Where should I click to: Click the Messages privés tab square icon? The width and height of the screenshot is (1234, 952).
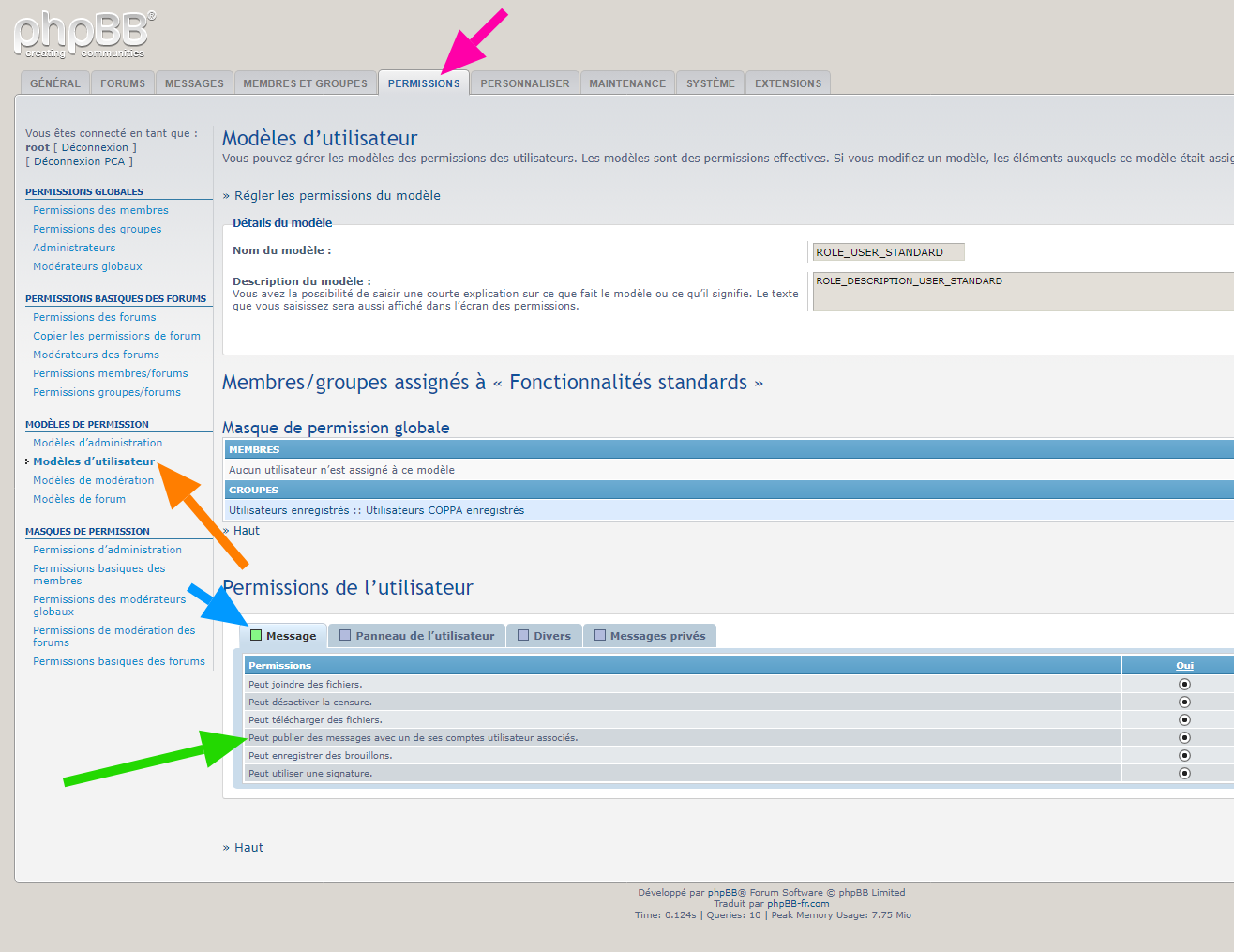600,635
